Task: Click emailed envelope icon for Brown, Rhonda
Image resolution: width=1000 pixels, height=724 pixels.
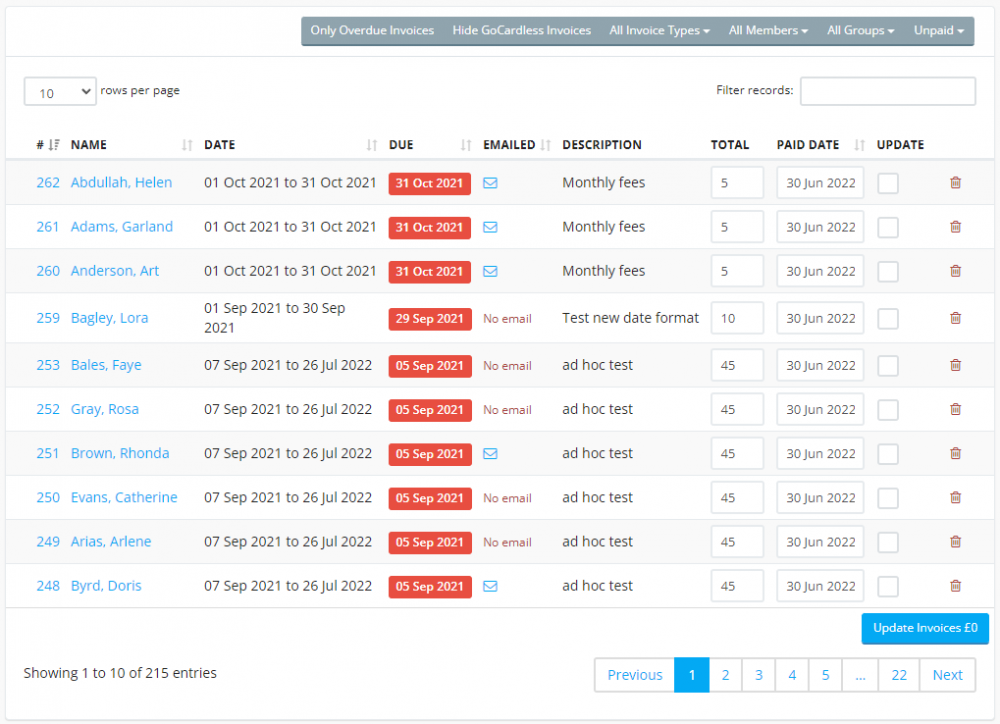Action: pos(490,454)
